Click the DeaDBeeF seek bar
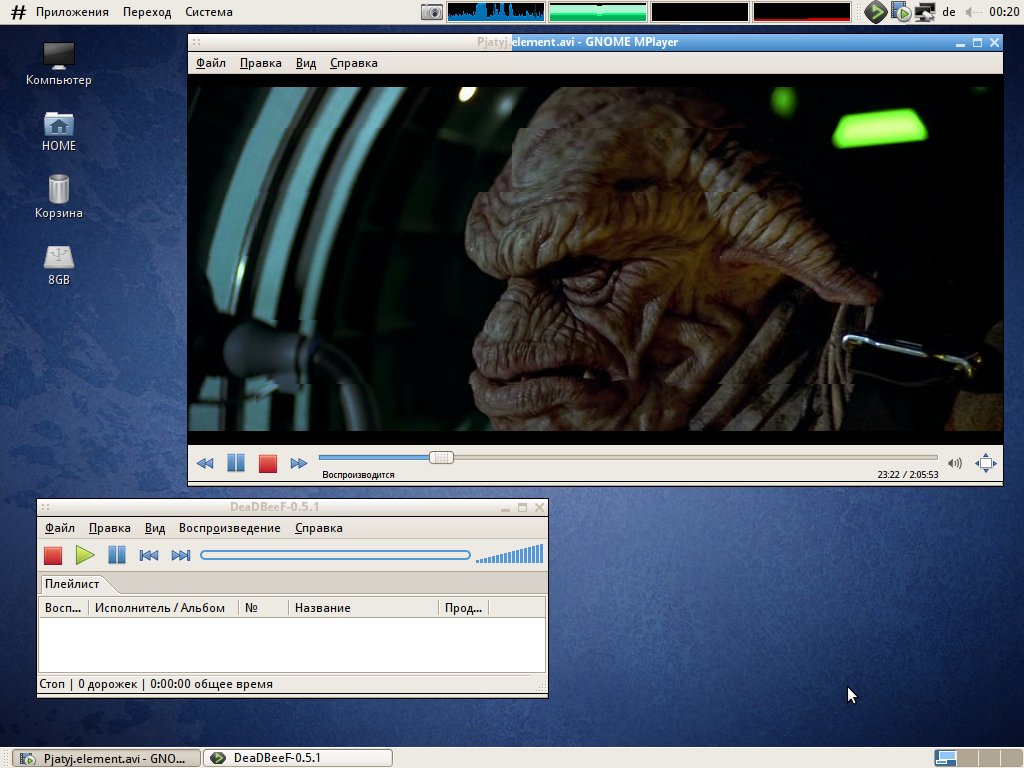The image size is (1024, 768). tap(335, 555)
